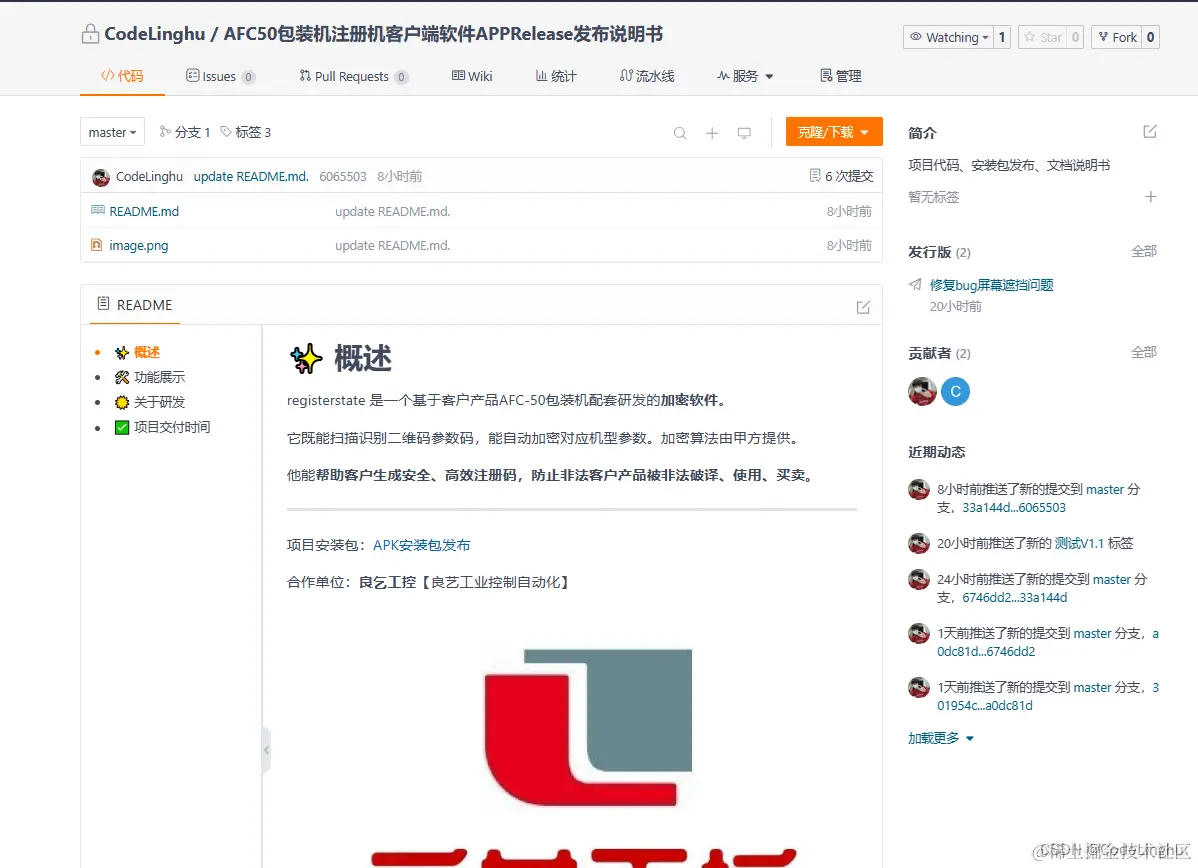Click the pencil icon to edit the README

(x=863, y=308)
